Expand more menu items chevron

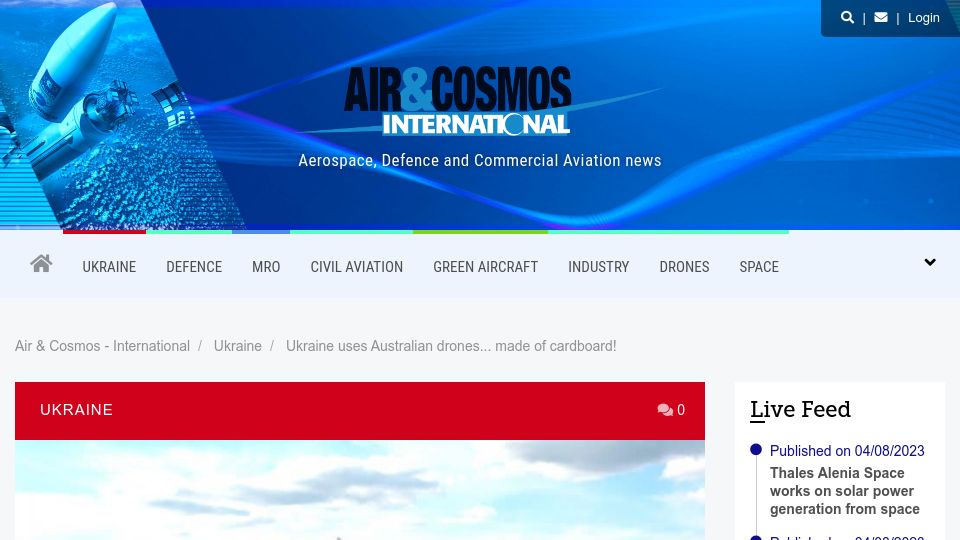[x=929, y=262]
